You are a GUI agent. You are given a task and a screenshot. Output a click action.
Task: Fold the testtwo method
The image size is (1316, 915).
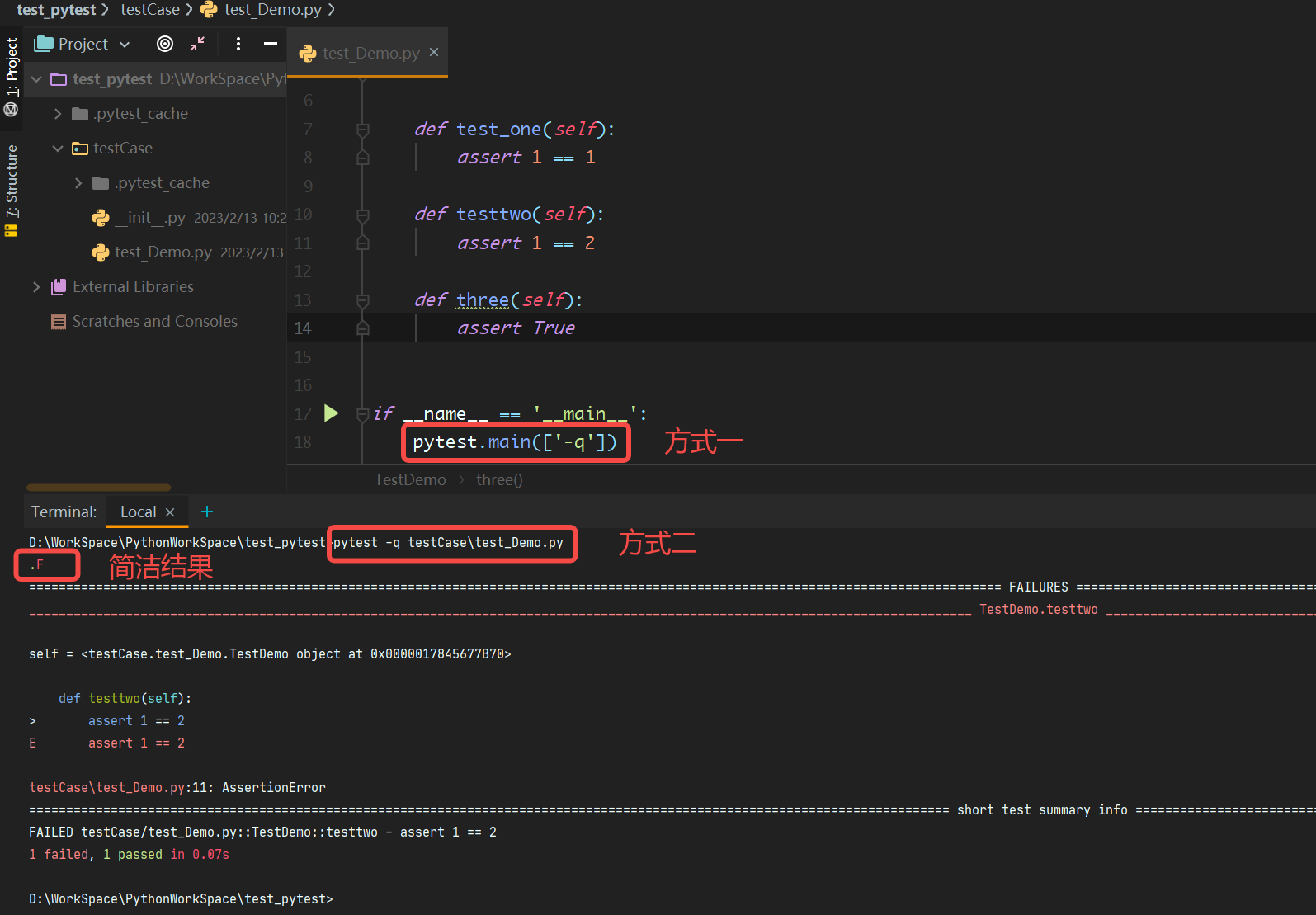(x=362, y=215)
